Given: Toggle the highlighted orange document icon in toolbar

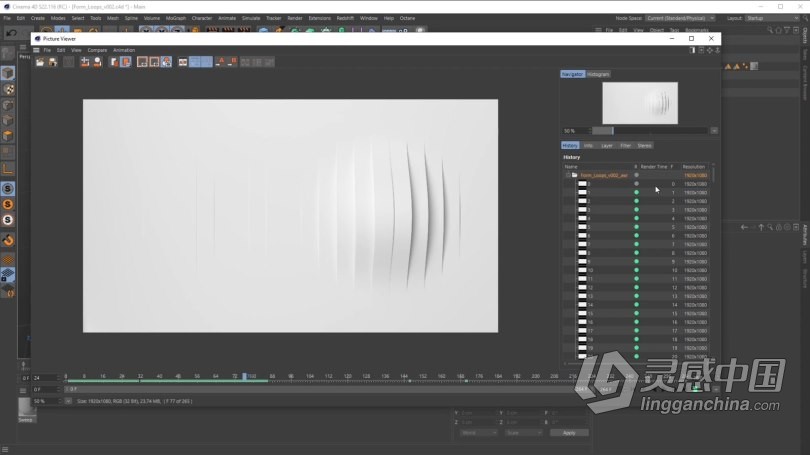Looking at the screenshot, I should coord(126,62).
